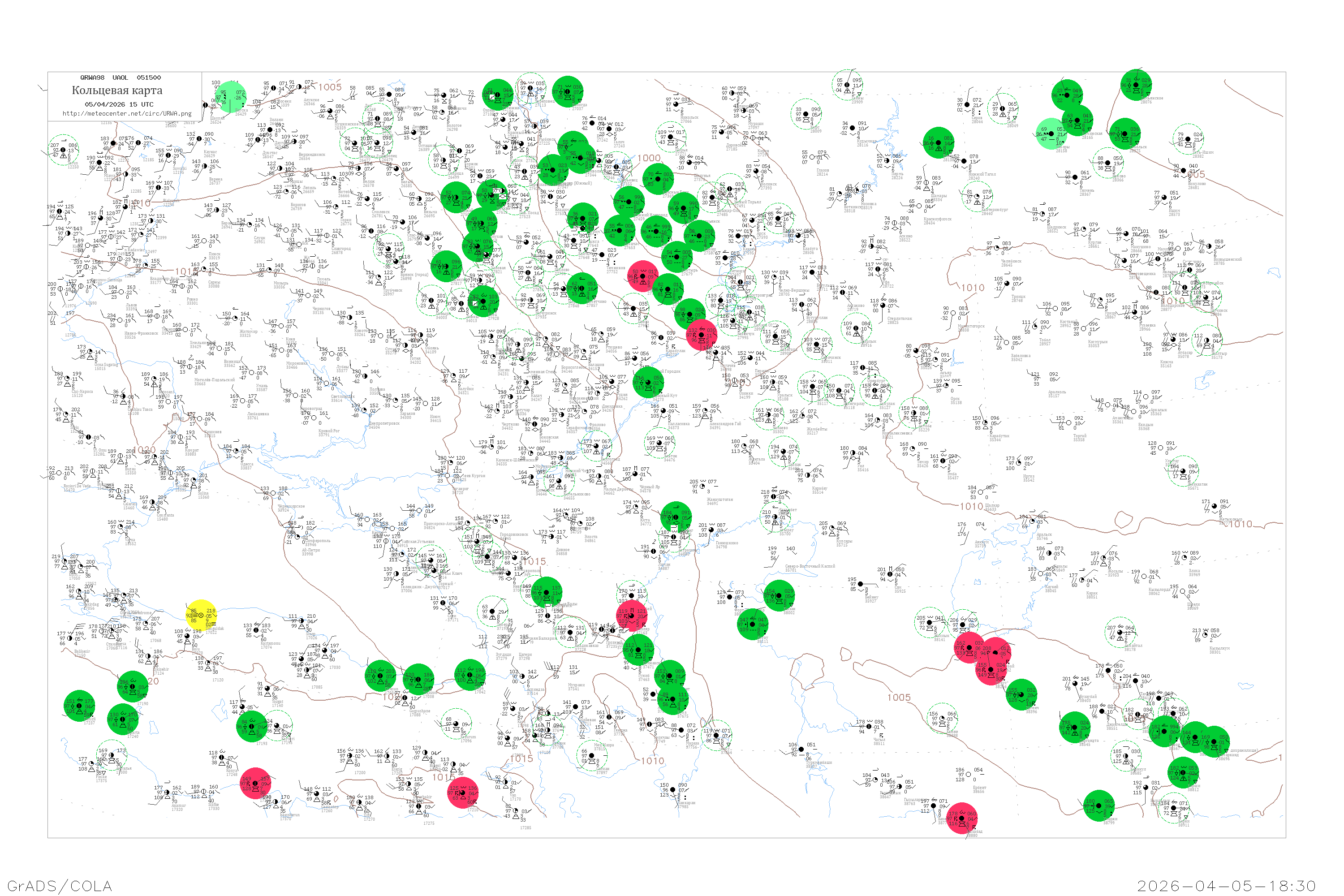This screenshot has height=896, width=1344.
Task: Click the green station circle at far left bottom
Action: [x=79, y=706]
